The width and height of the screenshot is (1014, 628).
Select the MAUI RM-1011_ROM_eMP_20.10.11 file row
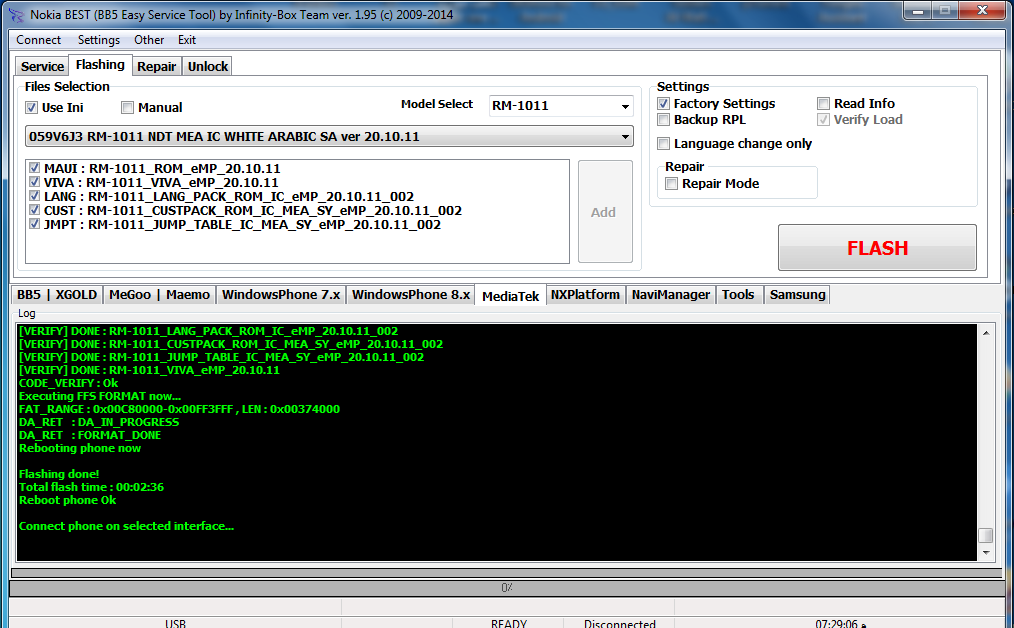coord(162,168)
